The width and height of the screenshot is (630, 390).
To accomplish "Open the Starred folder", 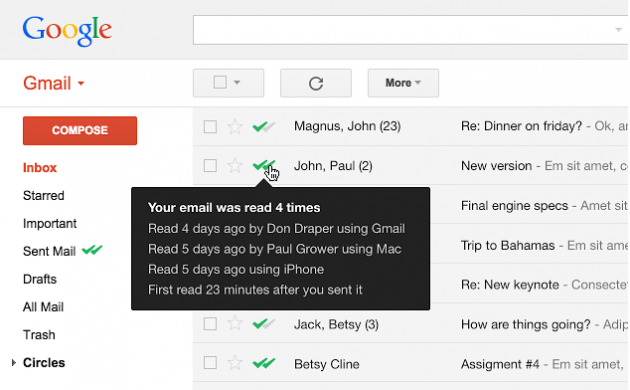I will pos(43,196).
